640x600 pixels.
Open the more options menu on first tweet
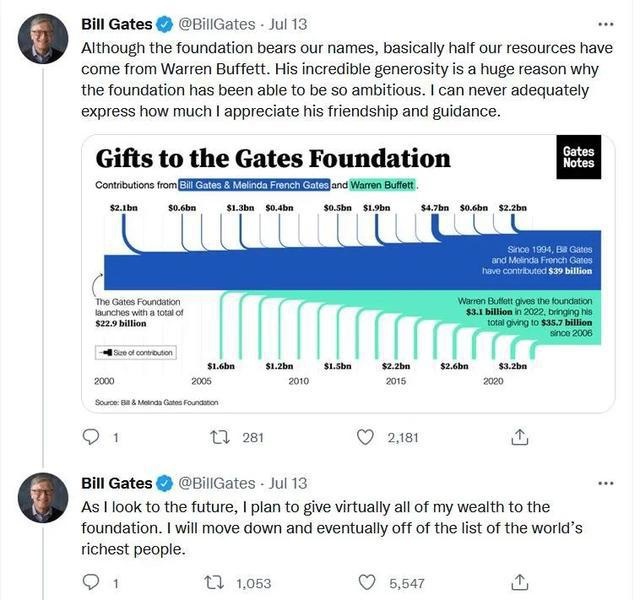606,24
